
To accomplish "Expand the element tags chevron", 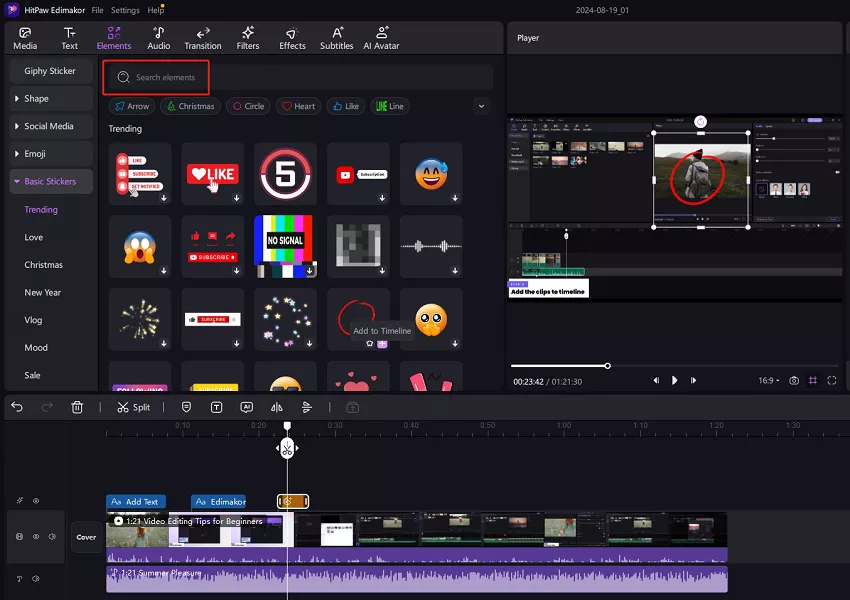I will 481,106.
